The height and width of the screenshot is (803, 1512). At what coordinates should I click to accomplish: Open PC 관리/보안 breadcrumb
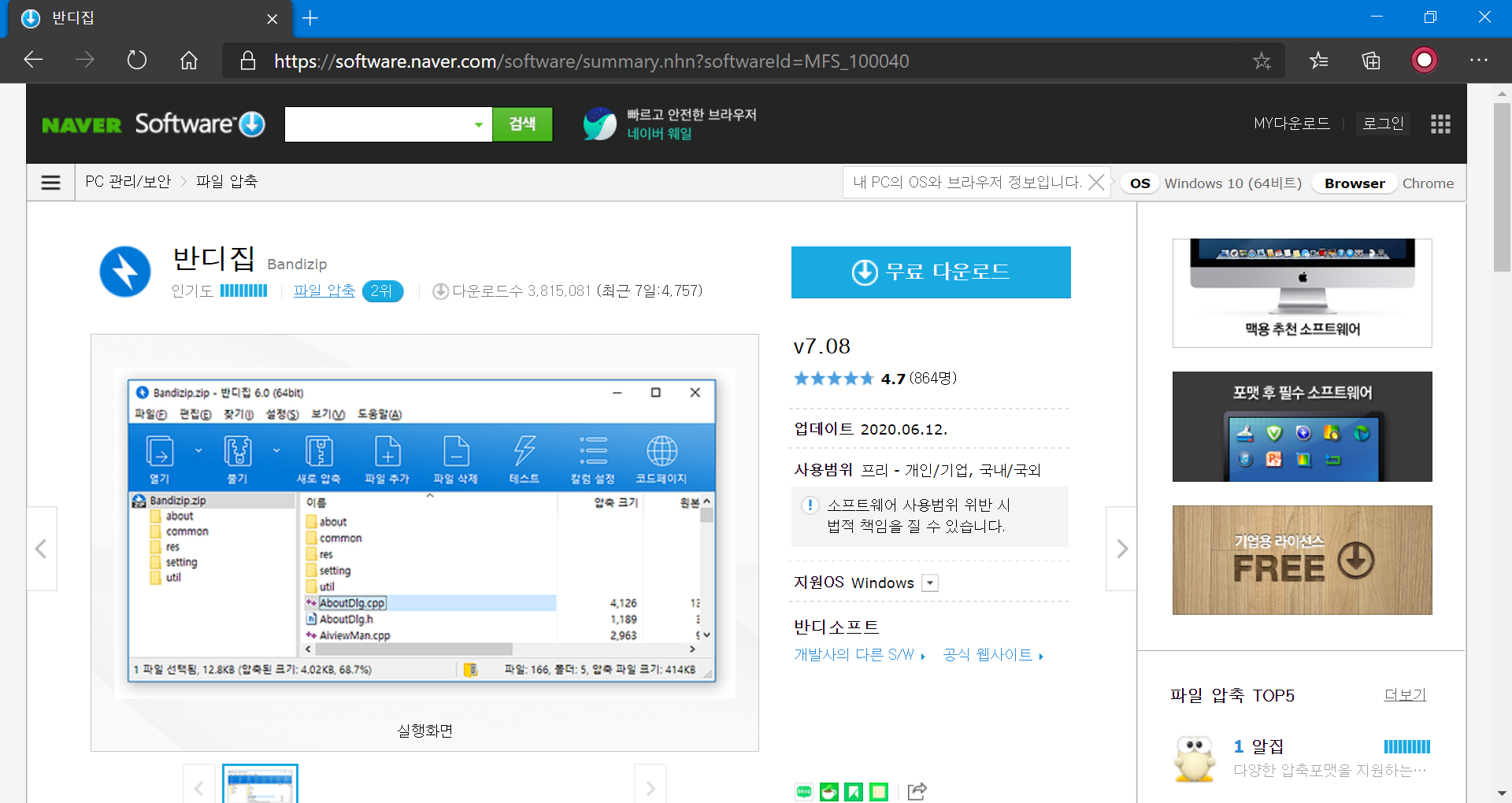(128, 182)
